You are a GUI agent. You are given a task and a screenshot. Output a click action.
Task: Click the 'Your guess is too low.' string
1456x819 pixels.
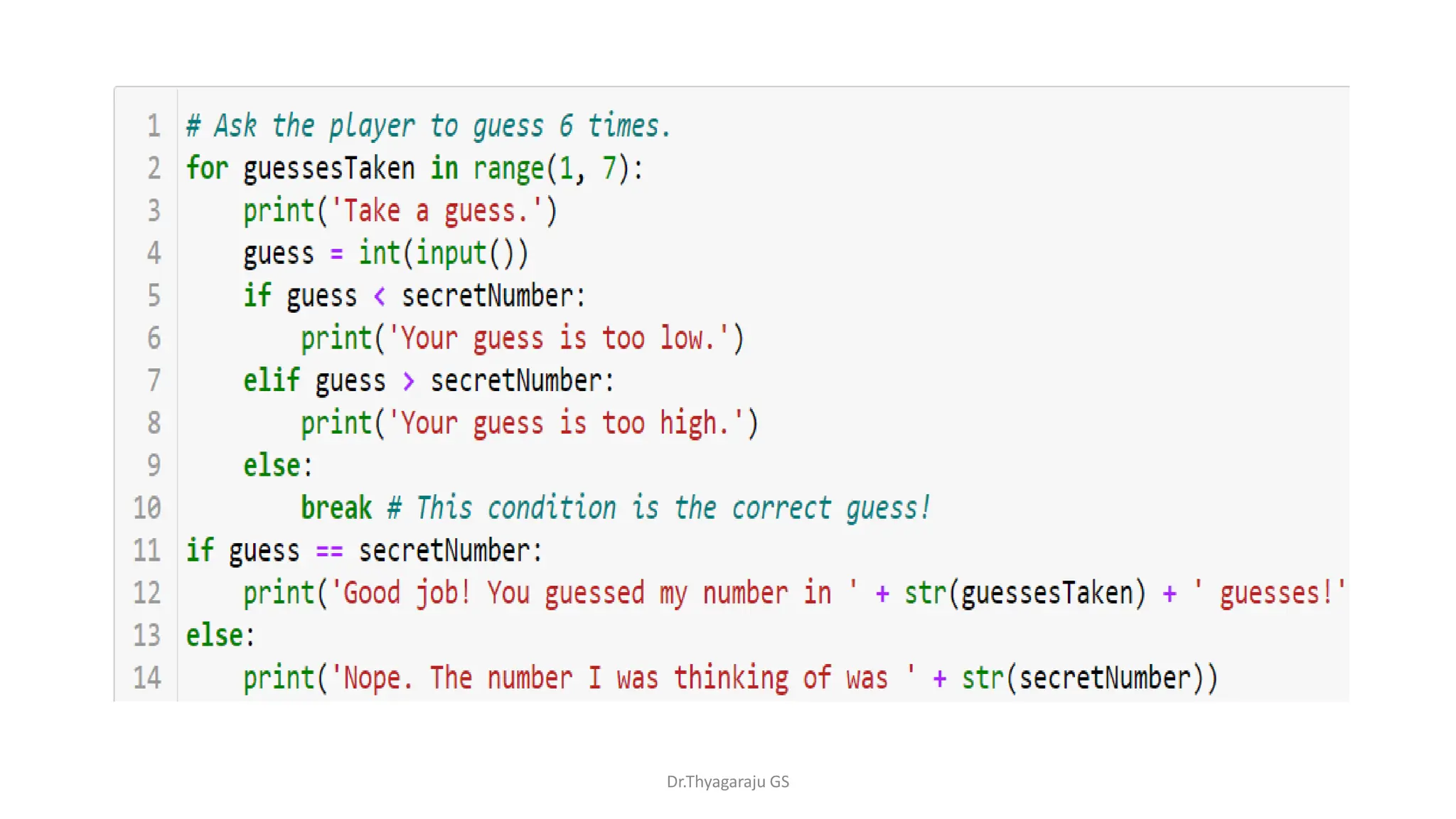coord(558,338)
